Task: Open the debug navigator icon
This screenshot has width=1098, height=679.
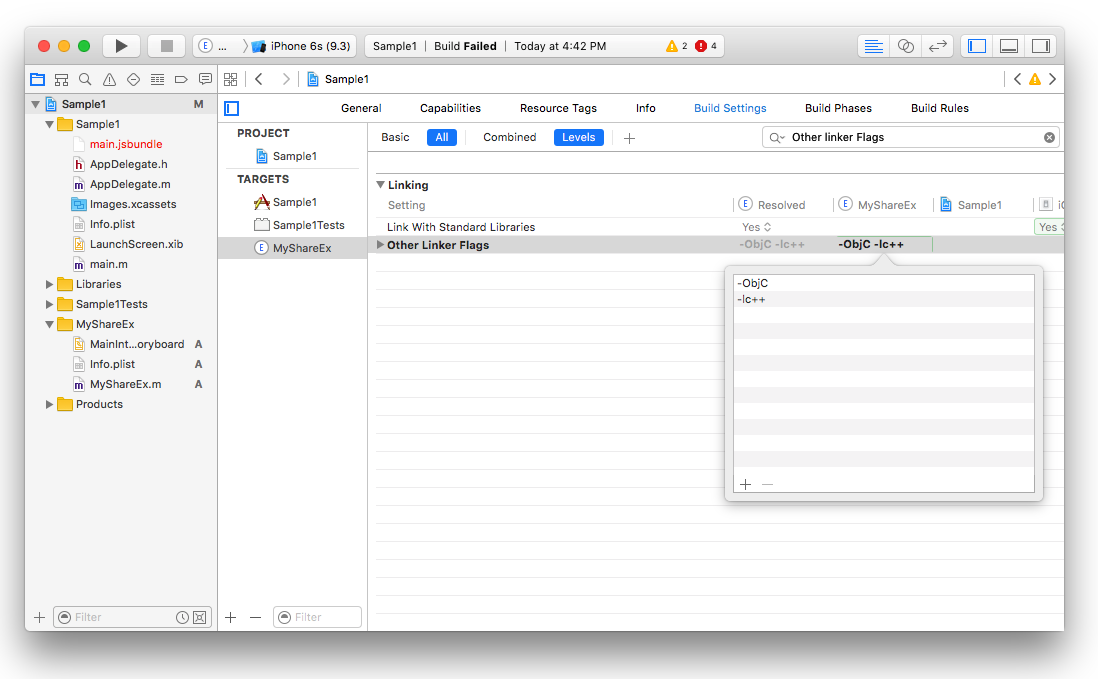Action: click(158, 79)
